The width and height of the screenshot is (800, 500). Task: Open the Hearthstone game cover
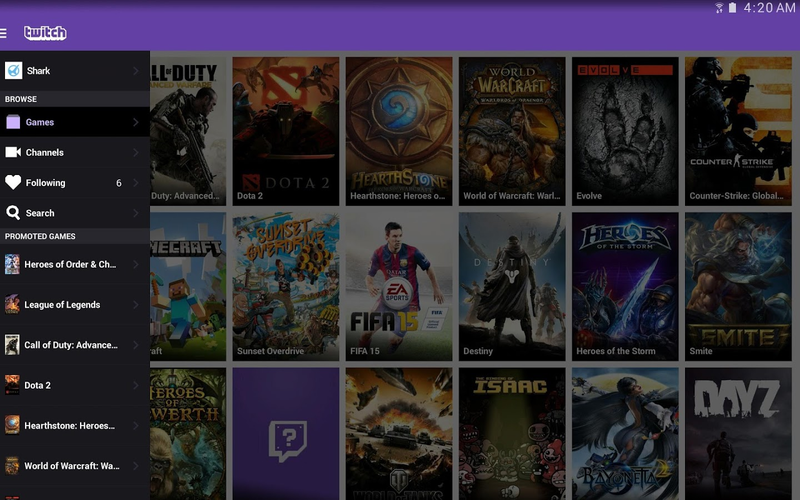point(399,131)
